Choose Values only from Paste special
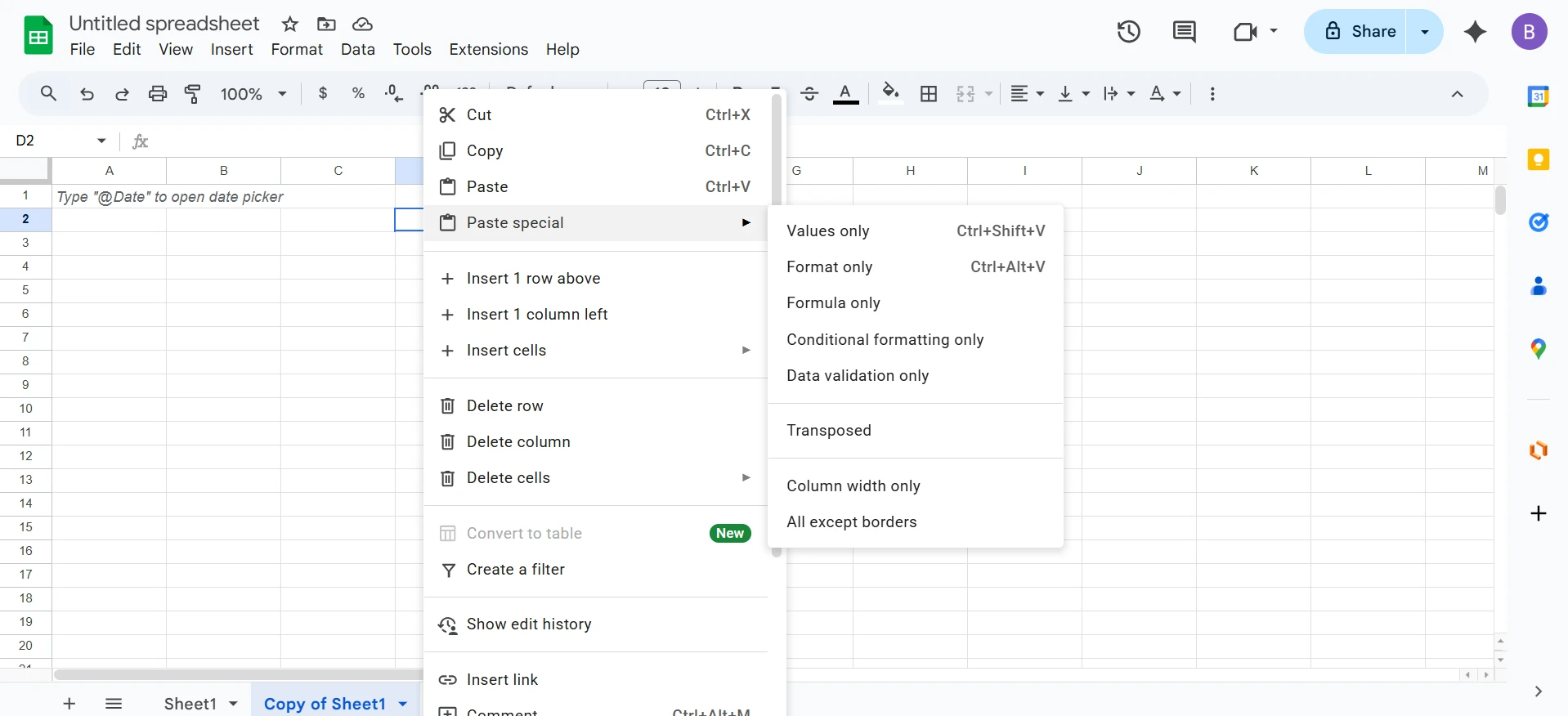 pyautogui.click(x=828, y=231)
